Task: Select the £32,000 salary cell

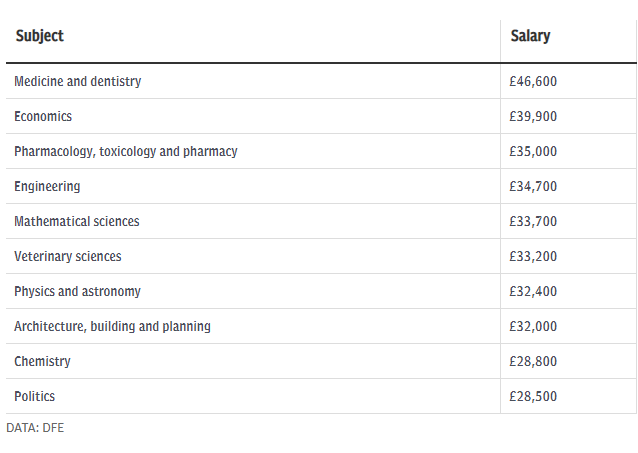Action: (533, 326)
